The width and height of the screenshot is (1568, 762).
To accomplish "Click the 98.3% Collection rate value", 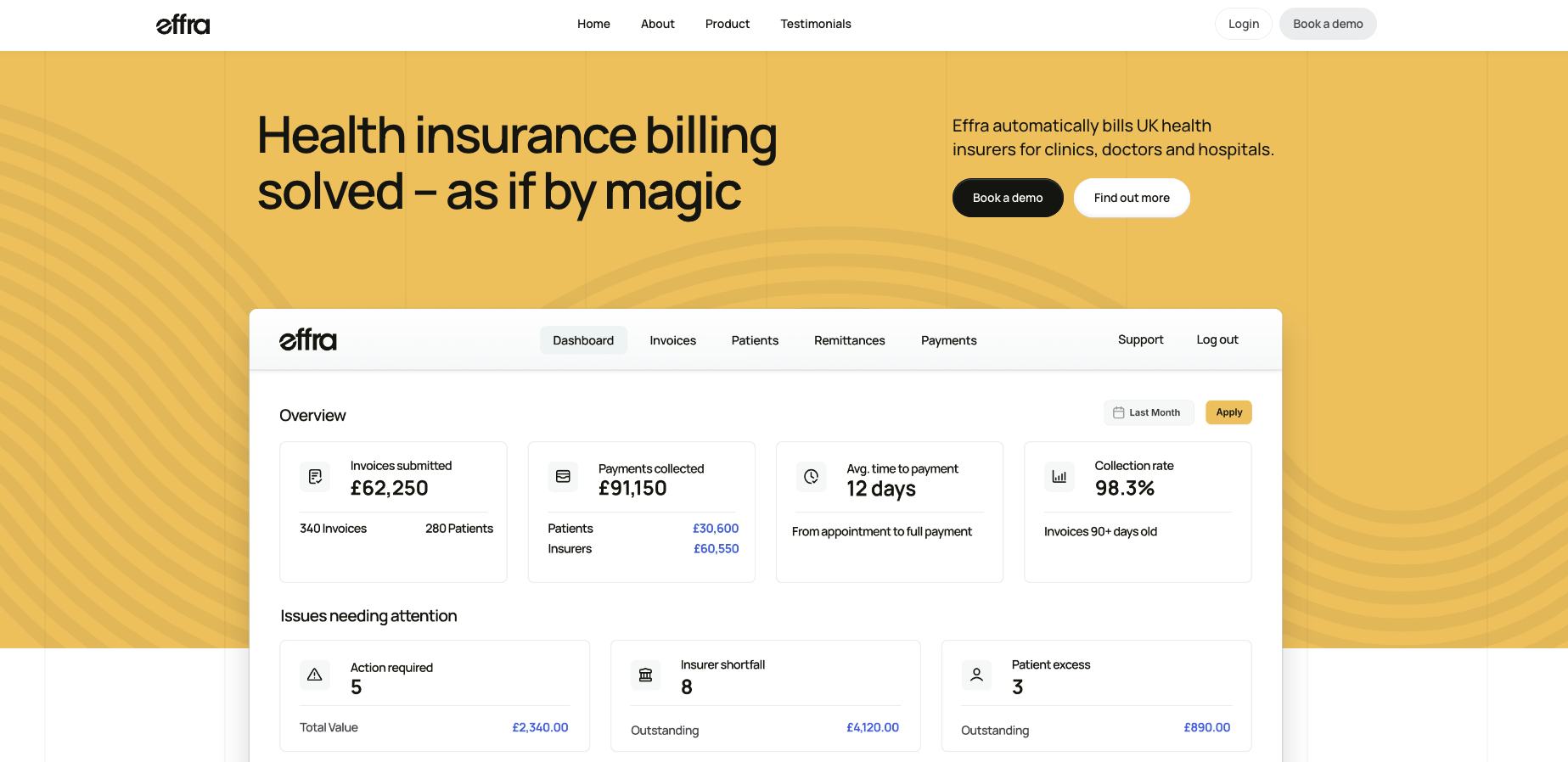I will pyautogui.click(x=1125, y=488).
